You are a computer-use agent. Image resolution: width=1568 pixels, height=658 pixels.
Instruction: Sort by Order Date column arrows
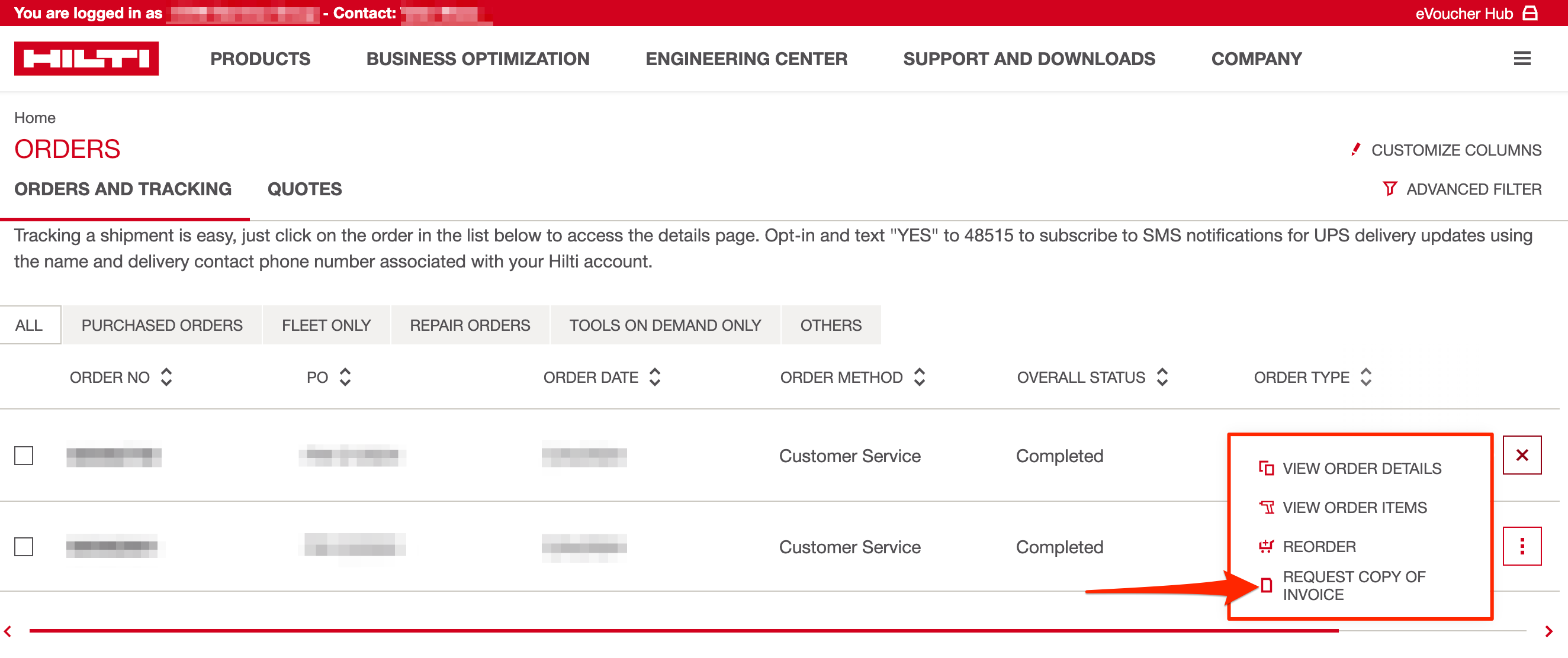point(655,377)
